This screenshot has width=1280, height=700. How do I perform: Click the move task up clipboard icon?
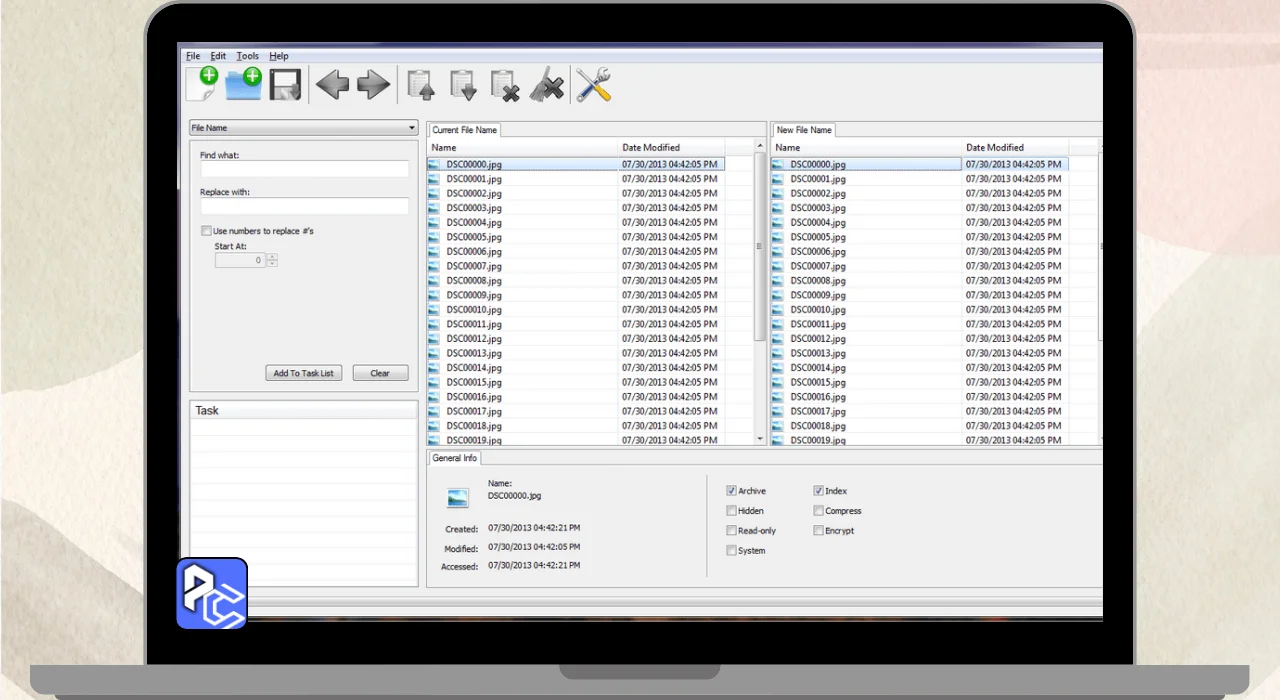(421, 86)
